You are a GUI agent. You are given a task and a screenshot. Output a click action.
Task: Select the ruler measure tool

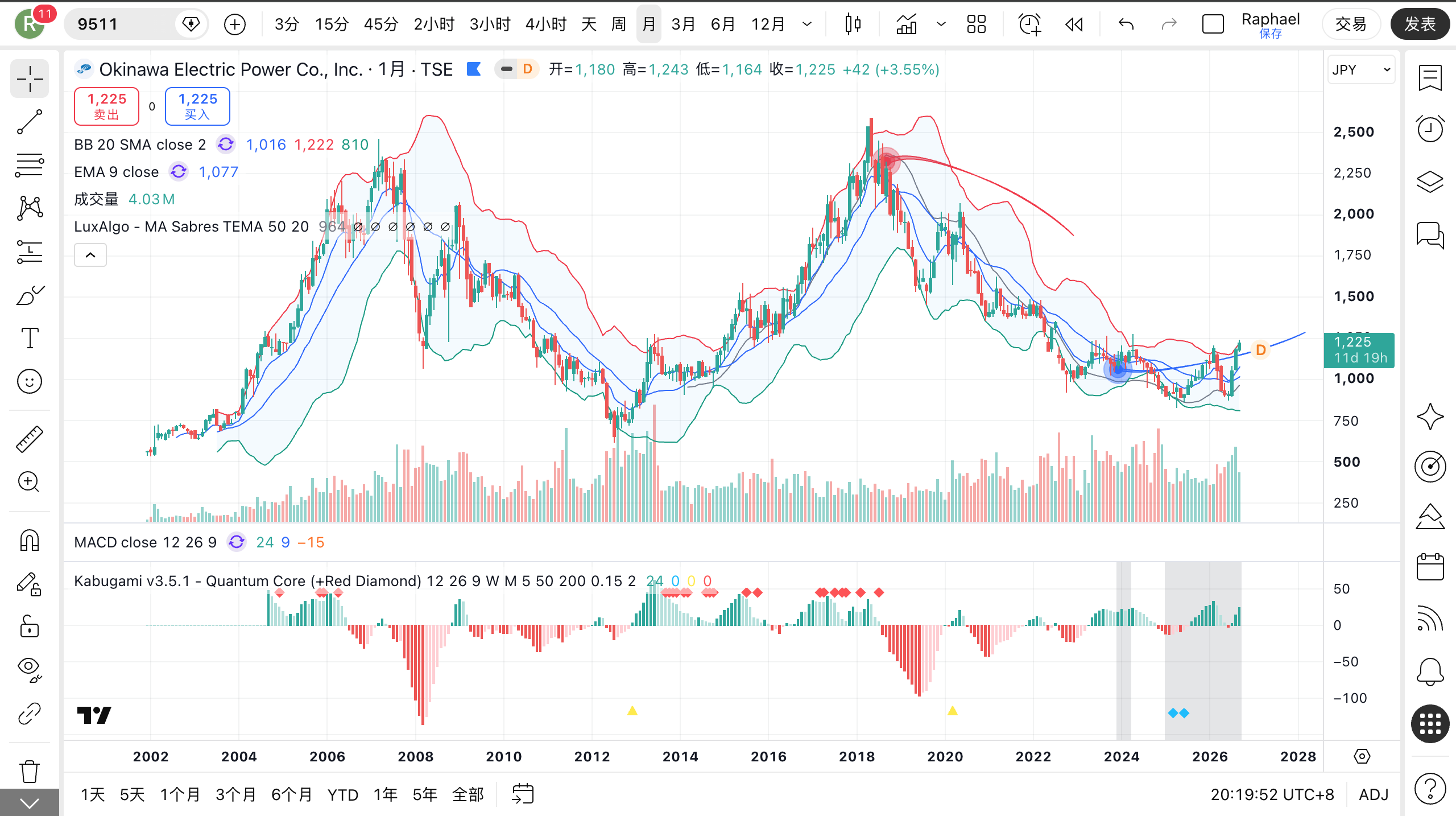point(30,439)
